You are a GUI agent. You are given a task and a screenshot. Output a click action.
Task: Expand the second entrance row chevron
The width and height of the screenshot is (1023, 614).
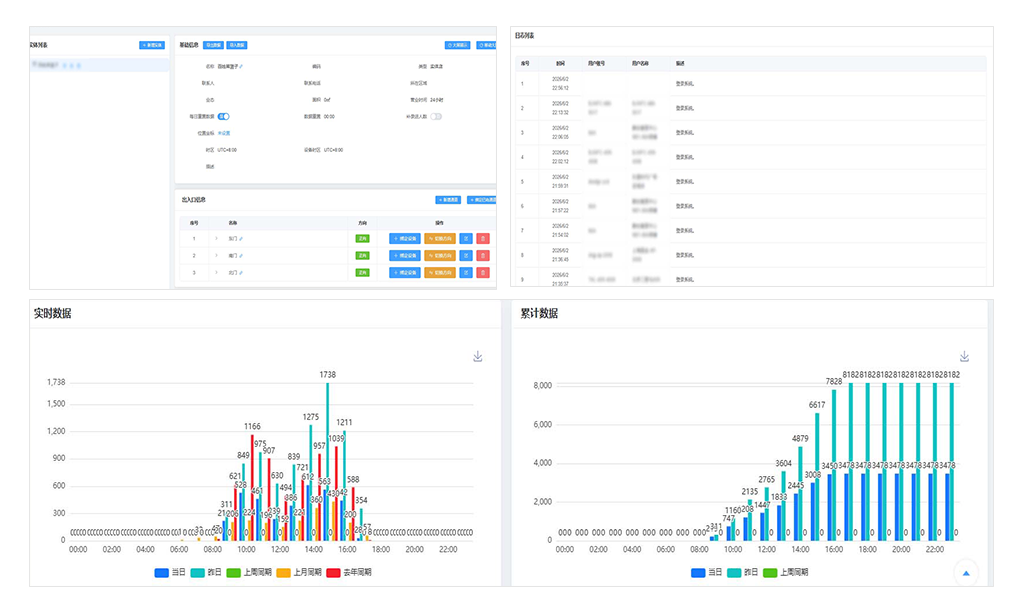(x=217, y=256)
